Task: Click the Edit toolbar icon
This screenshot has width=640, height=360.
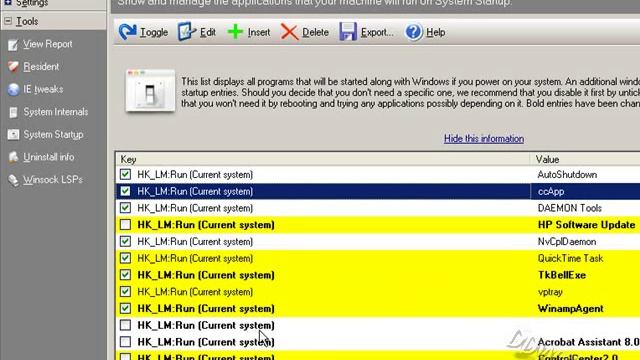Action: pyautogui.click(x=187, y=31)
